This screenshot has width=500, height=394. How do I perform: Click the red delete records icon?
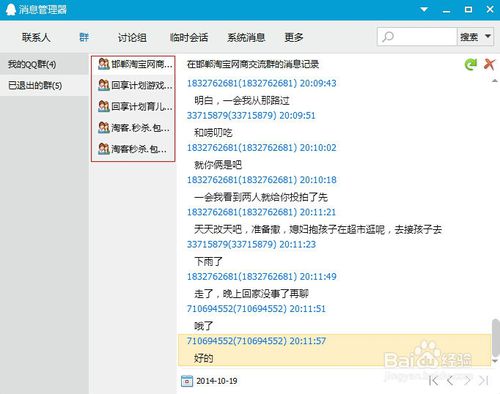click(489, 64)
